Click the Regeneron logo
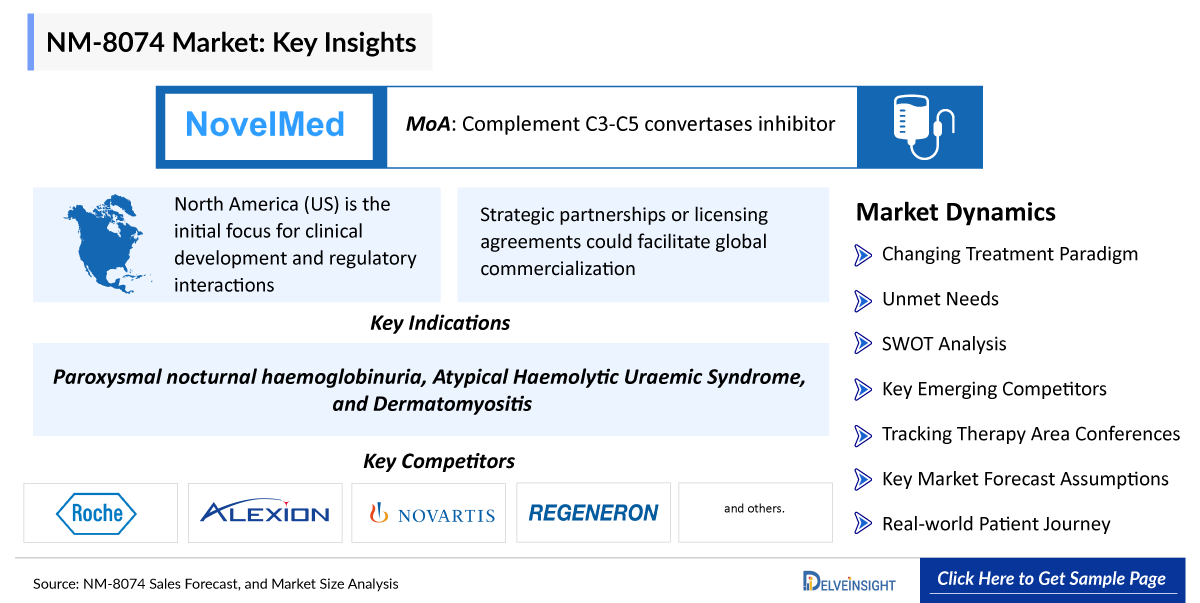 tap(593, 513)
